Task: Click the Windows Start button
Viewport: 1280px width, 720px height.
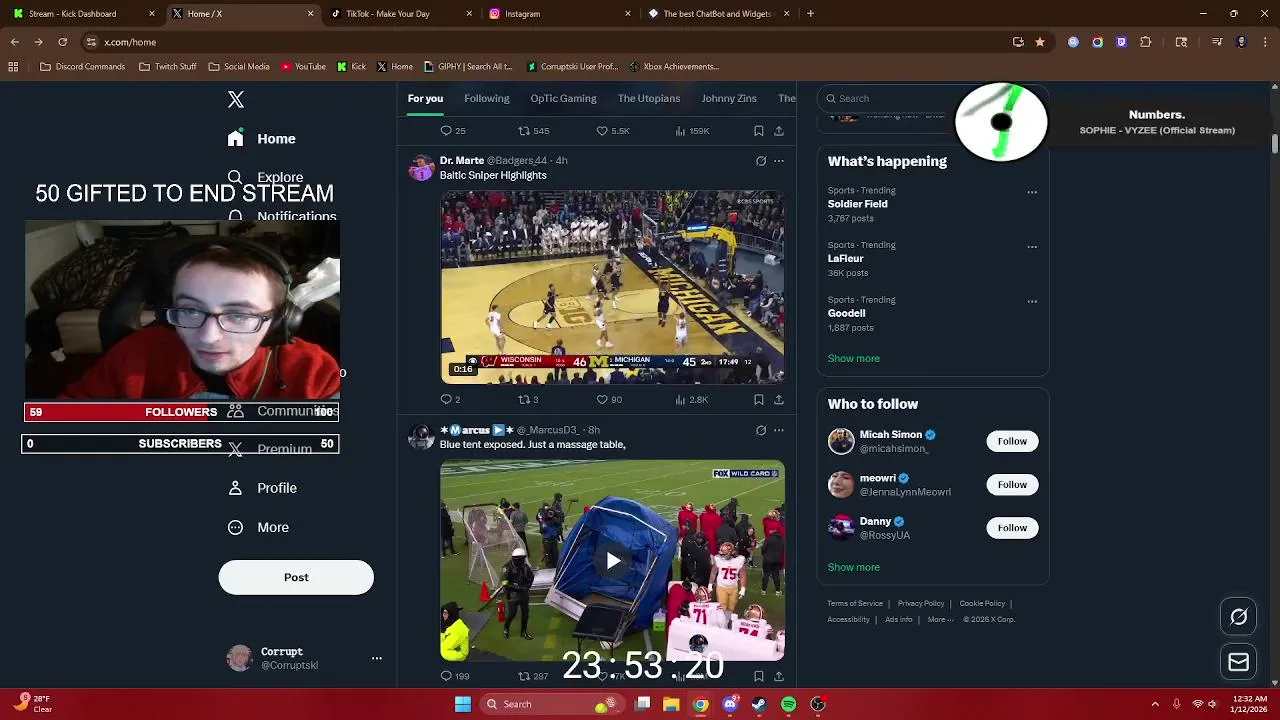Action: [x=463, y=704]
